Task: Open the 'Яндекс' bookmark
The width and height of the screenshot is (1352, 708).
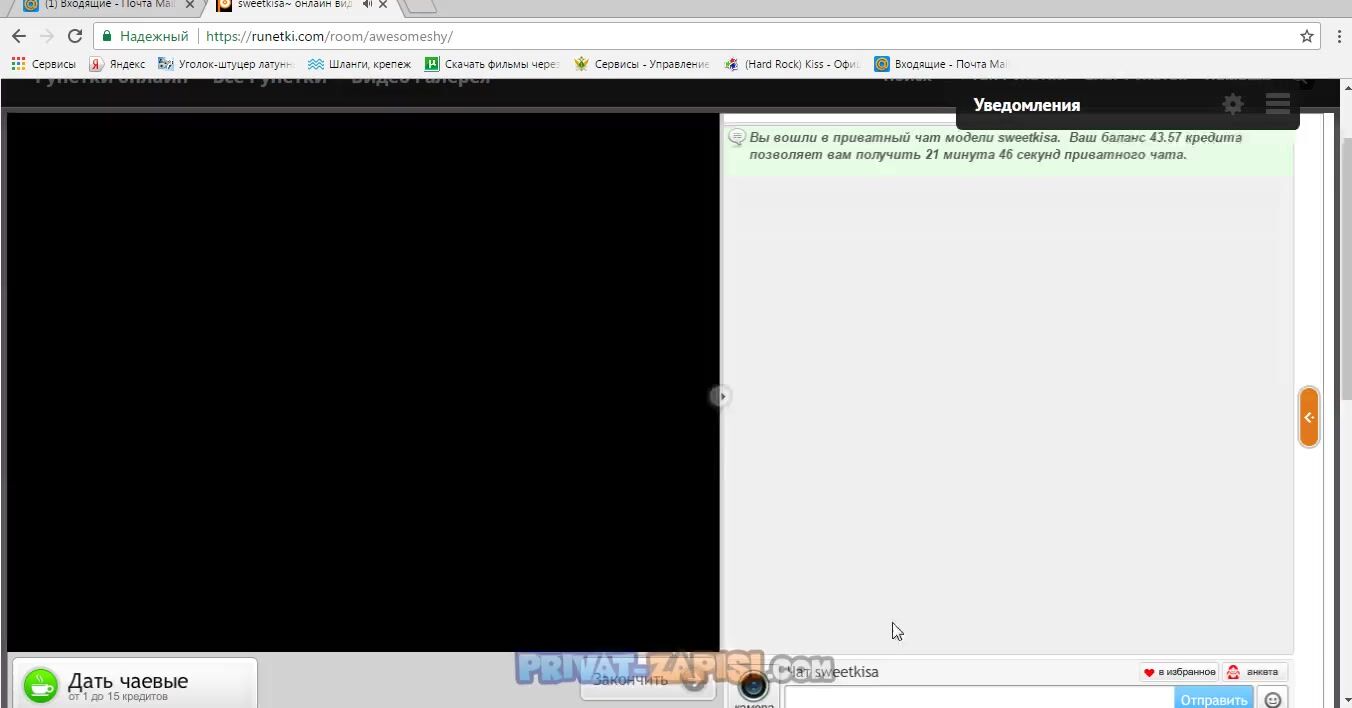Action: [117, 64]
